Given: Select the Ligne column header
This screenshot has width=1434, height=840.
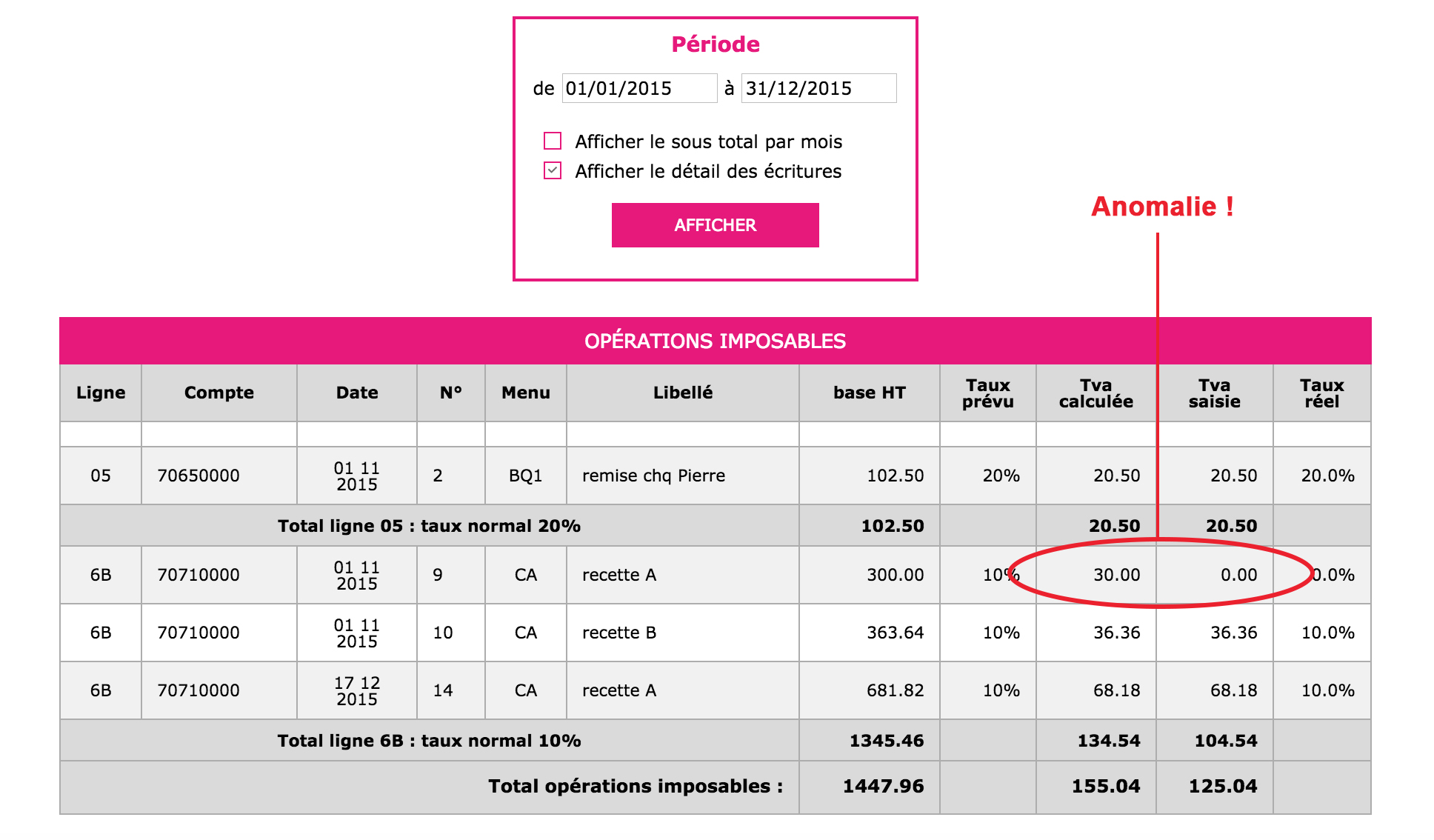Looking at the screenshot, I should pyautogui.click(x=101, y=393).
